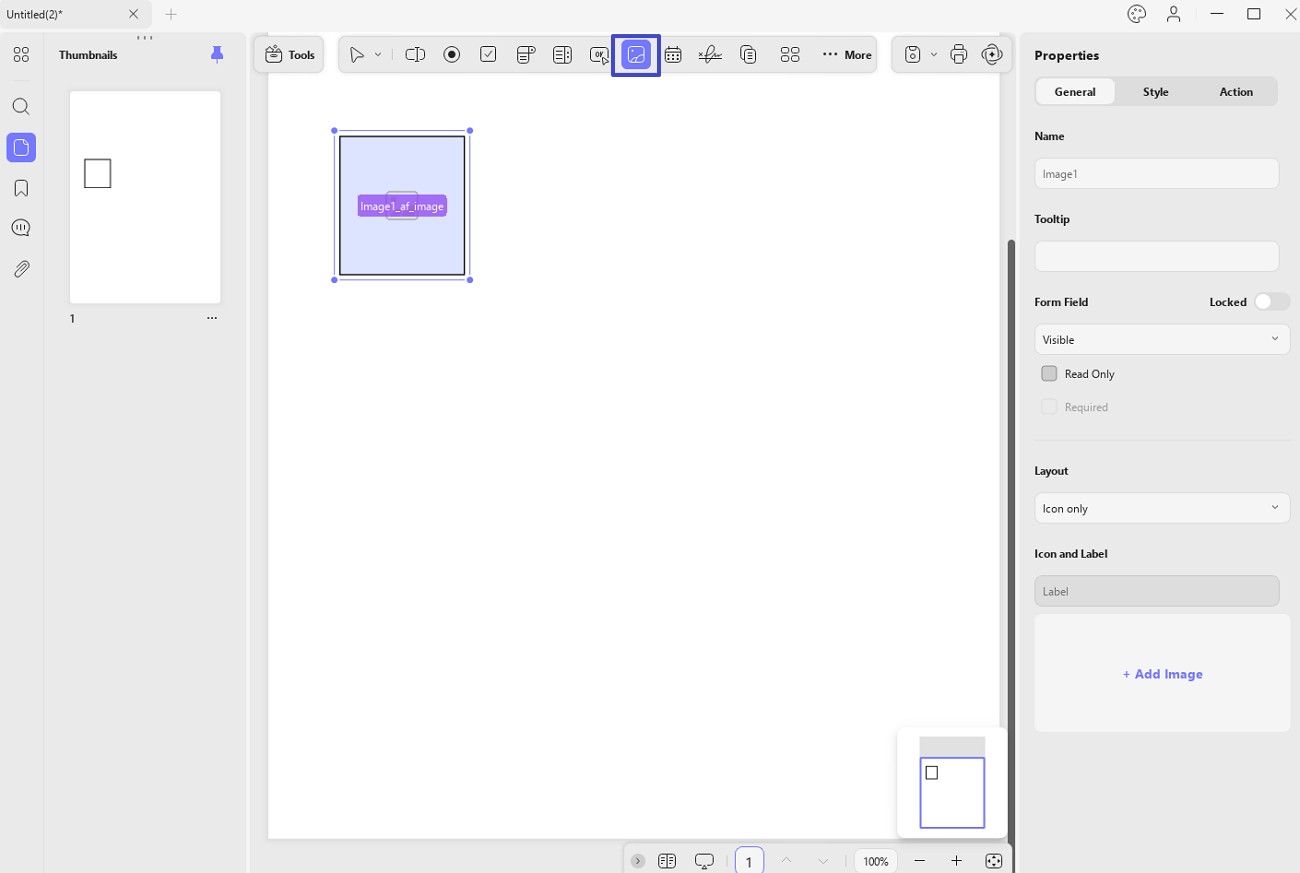Close the Untitled(2) tab

click(133, 14)
